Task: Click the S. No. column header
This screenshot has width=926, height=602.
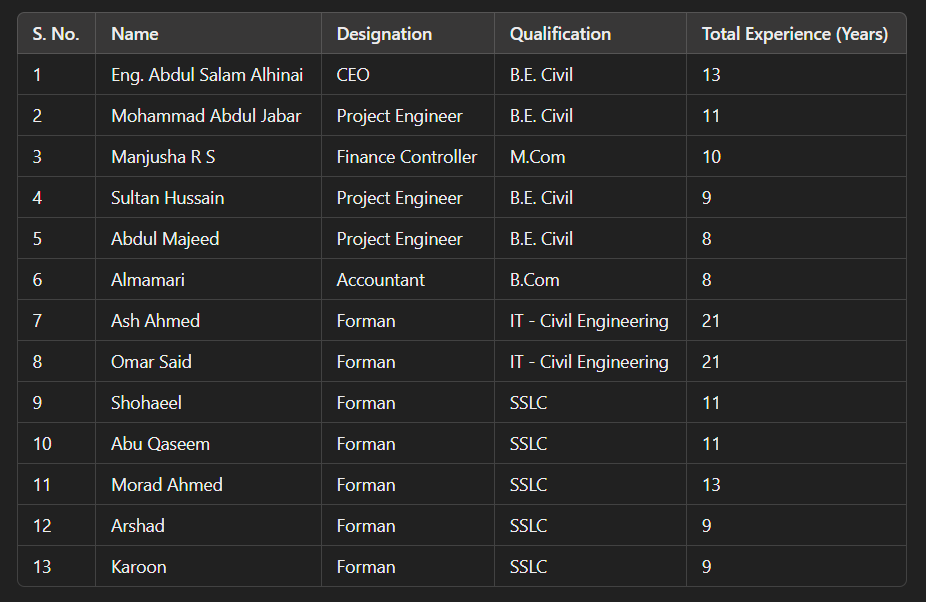Action: [x=55, y=34]
